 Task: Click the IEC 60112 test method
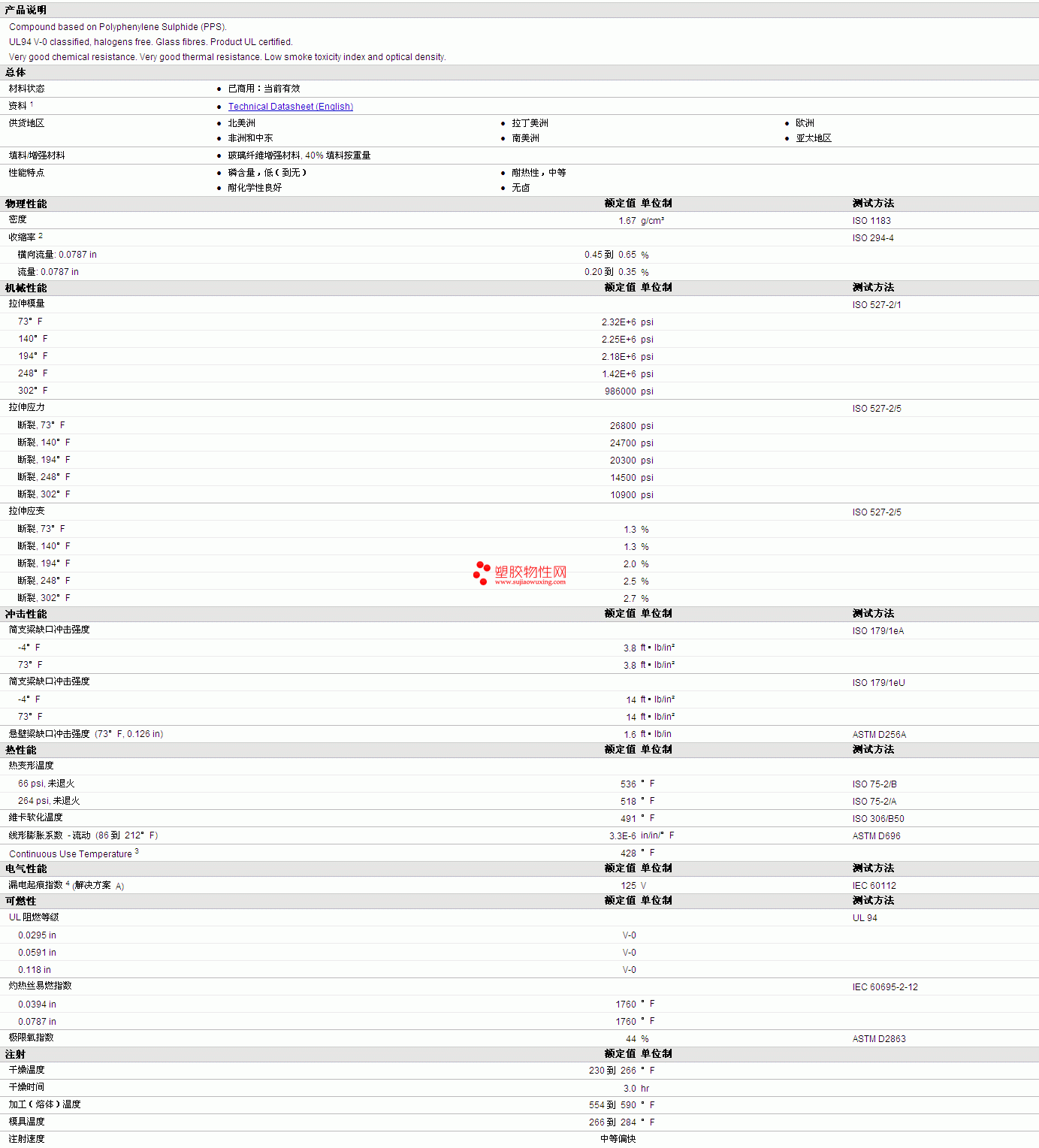(x=874, y=886)
